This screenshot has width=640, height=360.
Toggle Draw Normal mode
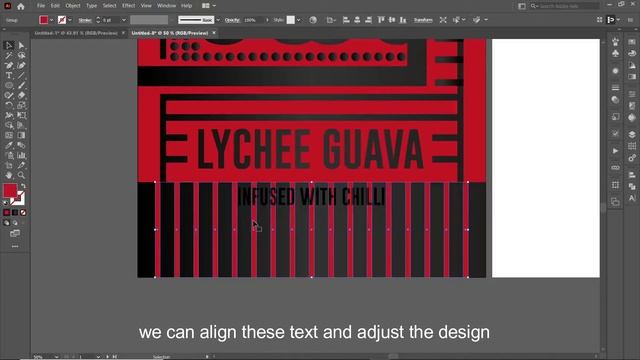point(6,223)
